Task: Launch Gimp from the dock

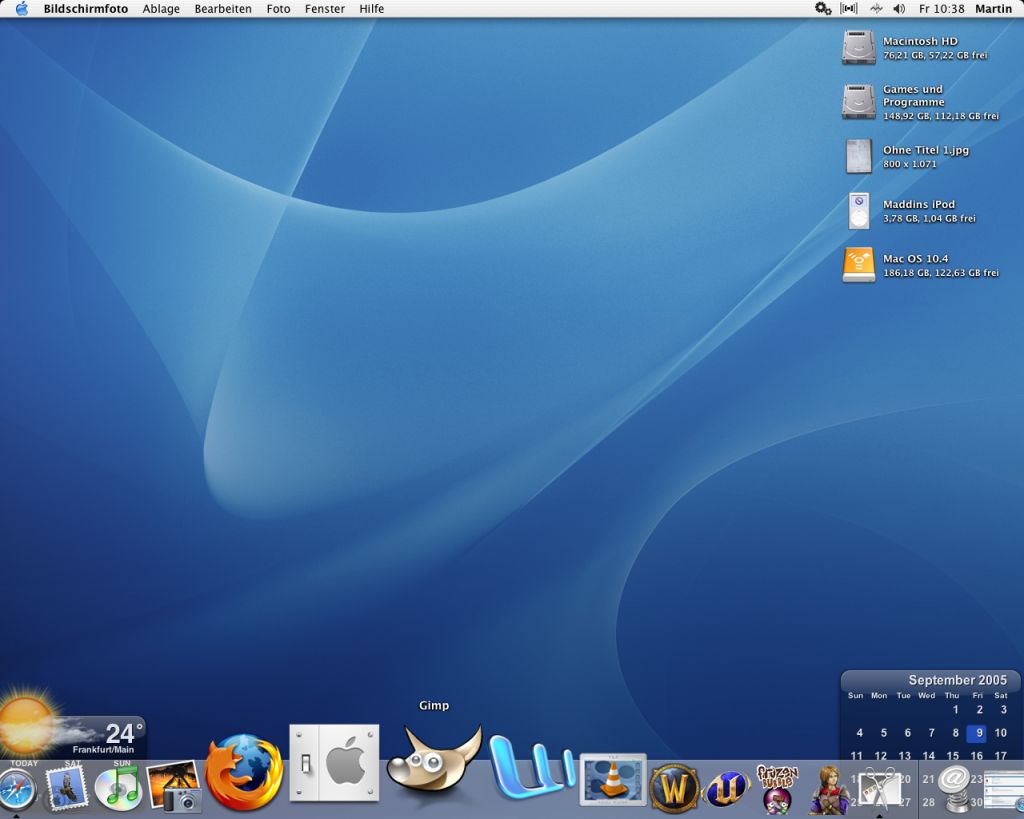Action: (x=434, y=763)
